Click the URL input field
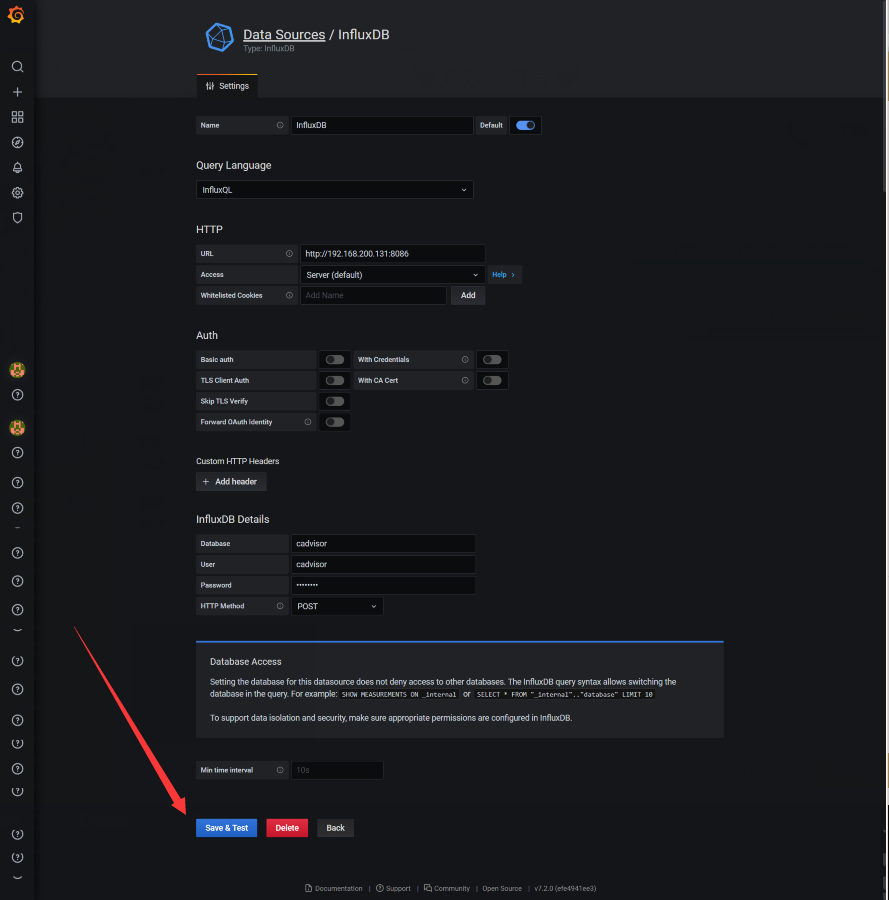 [392, 254]
